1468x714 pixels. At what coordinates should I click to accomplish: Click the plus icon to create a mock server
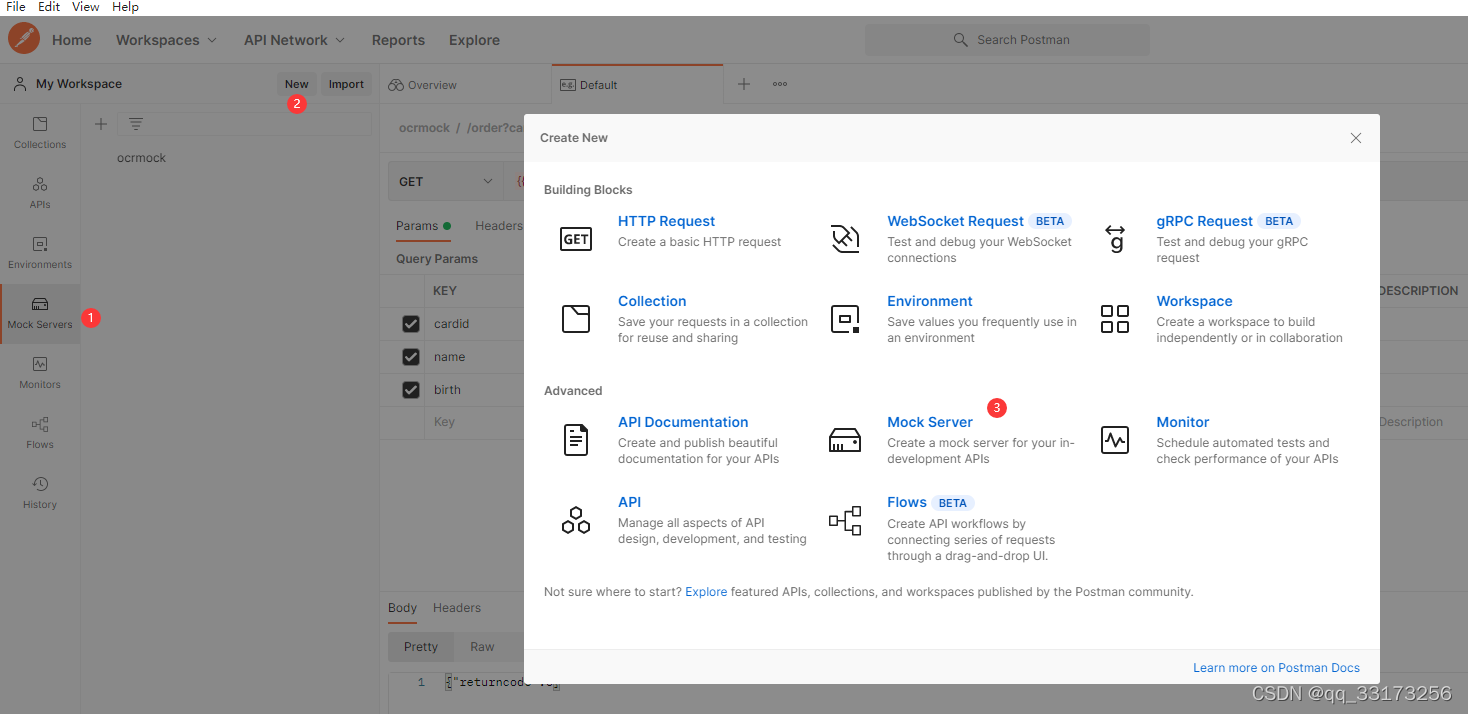pos(100,124)
